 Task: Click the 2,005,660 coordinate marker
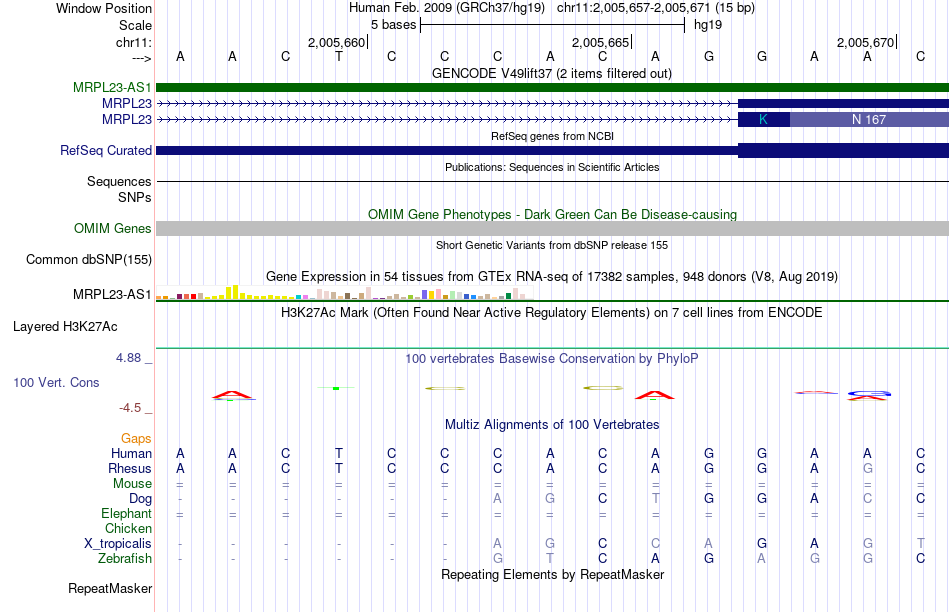pyautogui.click(x=337, y=42)
